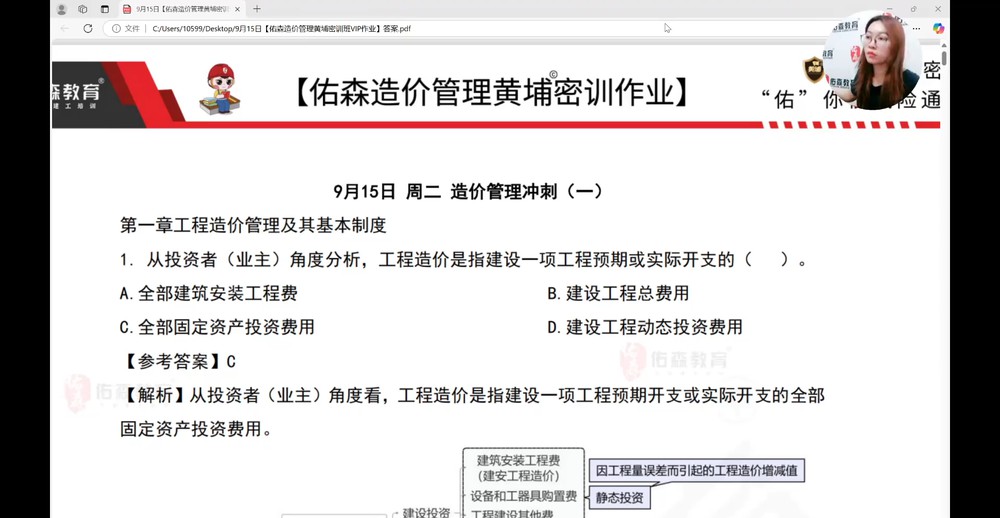
Task: Open the Copilot icon in toolbar
Action: (x=938, y=28)
